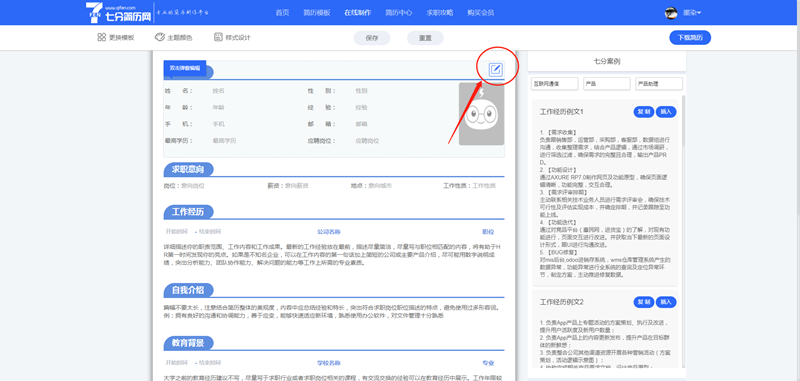Screen dimensions: 800x381
Task: Click the 工作经历例文2 title
Action: pyautogui.click(x=561, y=302)
